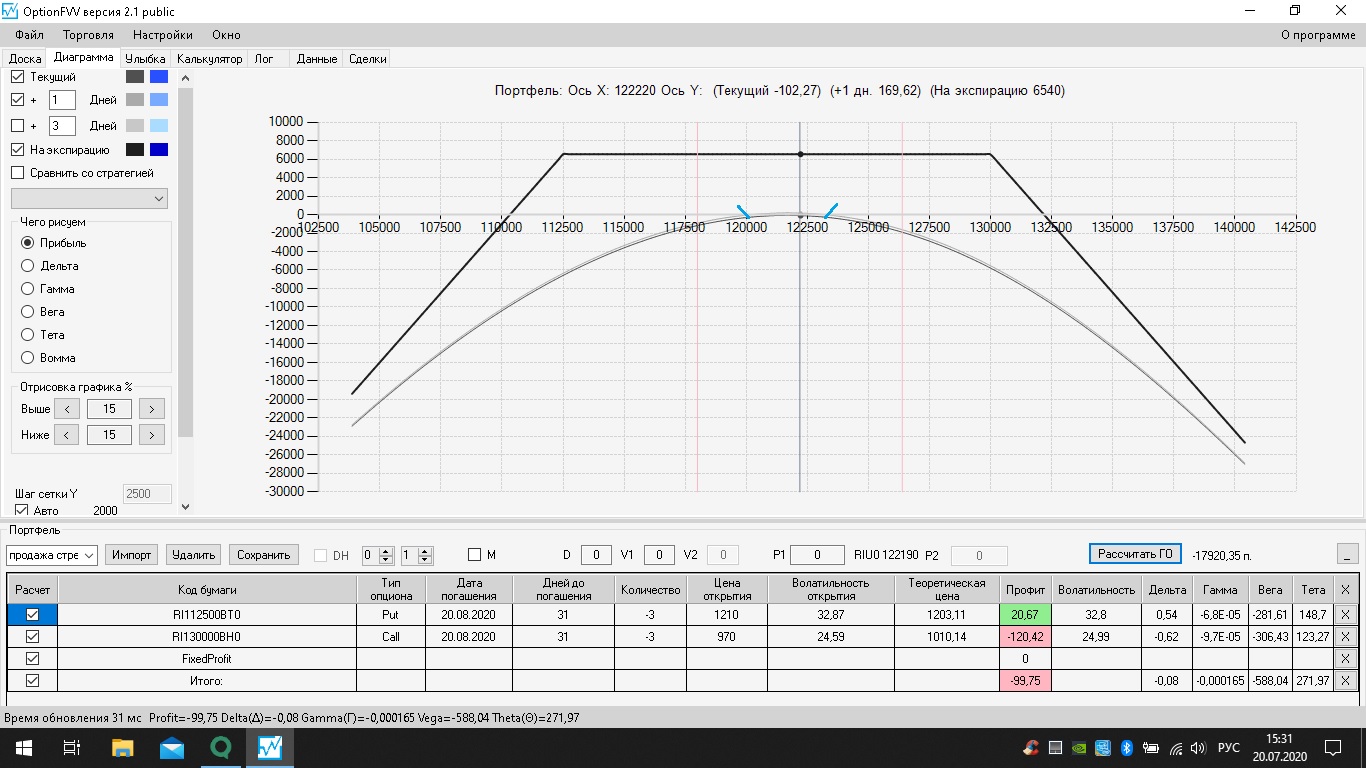
Task: Click the Импорт button
Action: [x=131, y=555]
